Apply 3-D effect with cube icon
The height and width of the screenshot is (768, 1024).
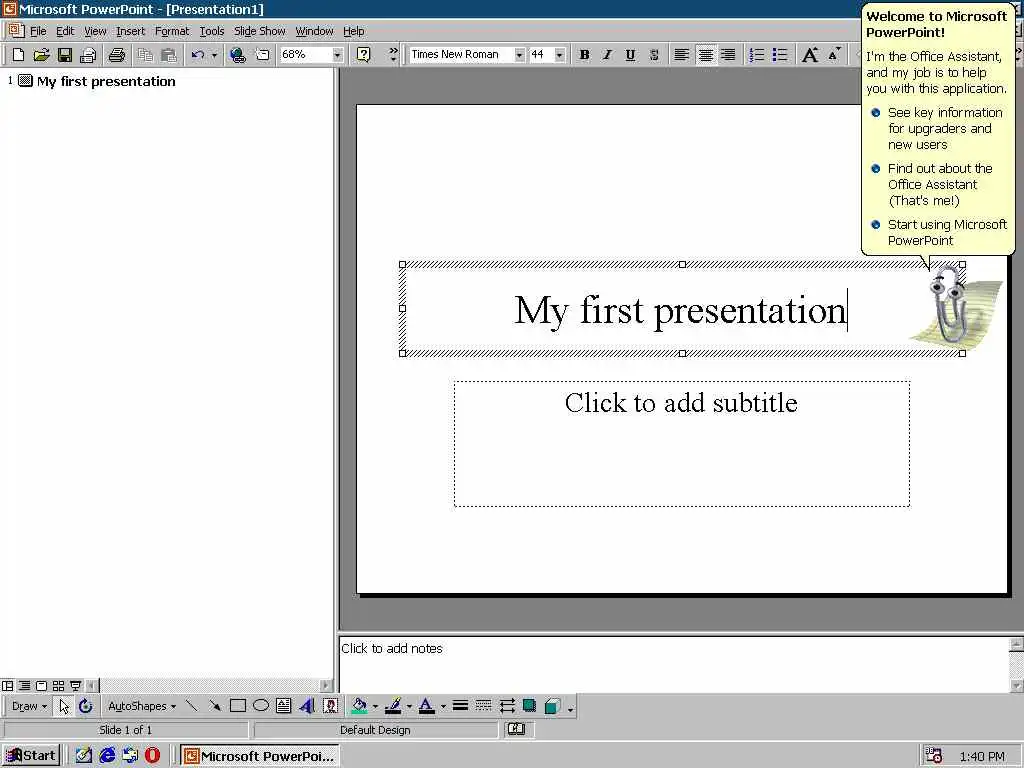(552, 706)
